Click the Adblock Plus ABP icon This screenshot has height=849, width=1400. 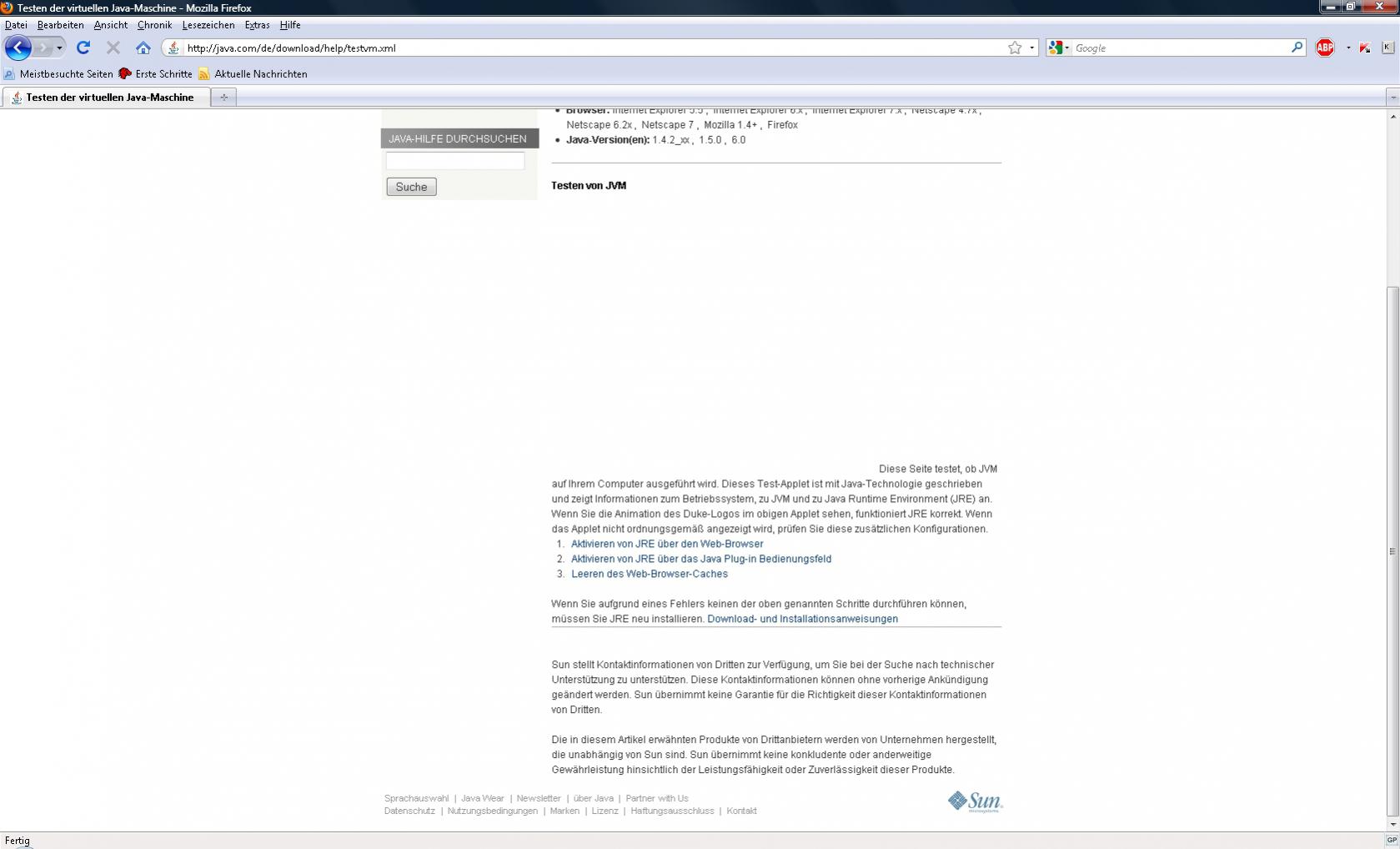coord(1325,48)
